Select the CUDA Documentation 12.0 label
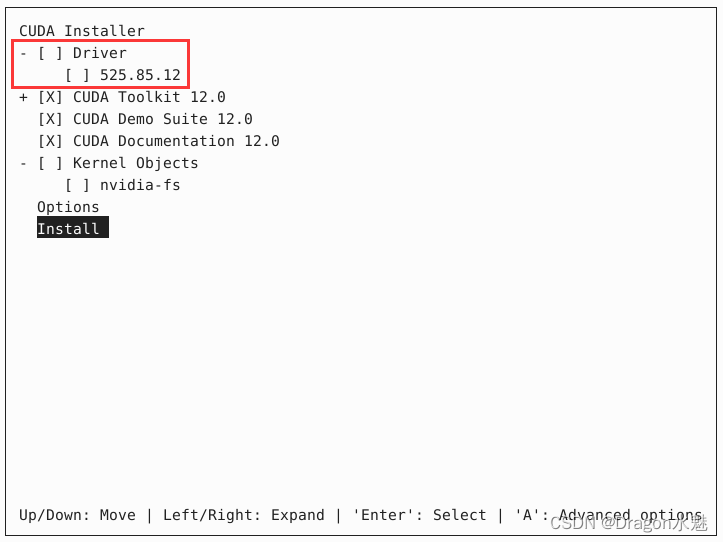This screenshot has width=723, height=542. coord(176,141)
